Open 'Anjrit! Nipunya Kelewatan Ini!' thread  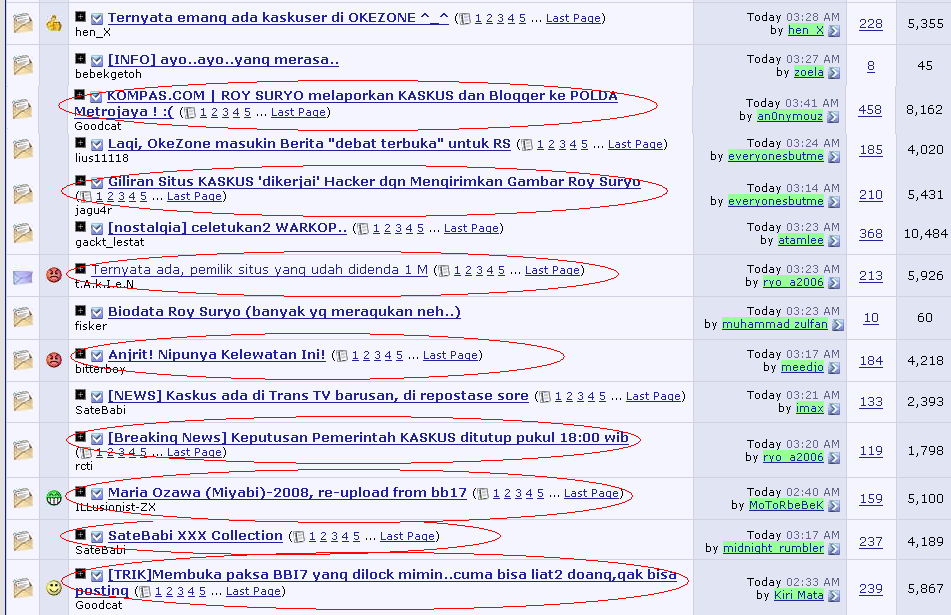(217, 355)
